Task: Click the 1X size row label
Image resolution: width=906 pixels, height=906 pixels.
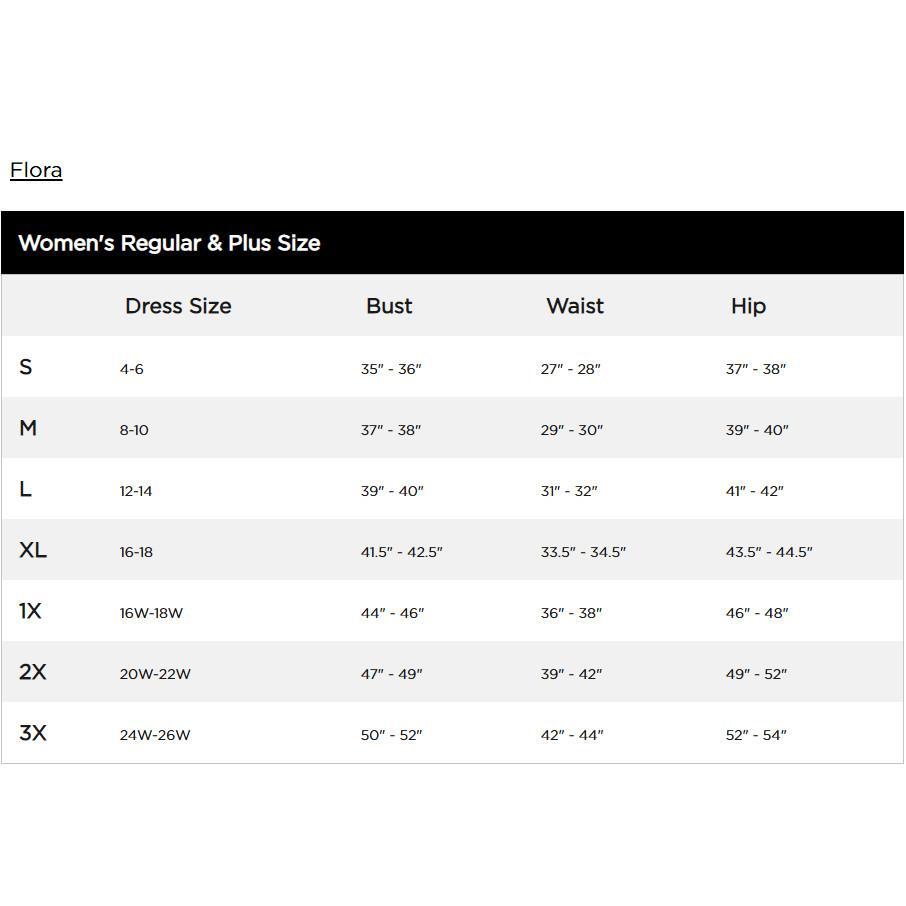Action: click(30, 611)
